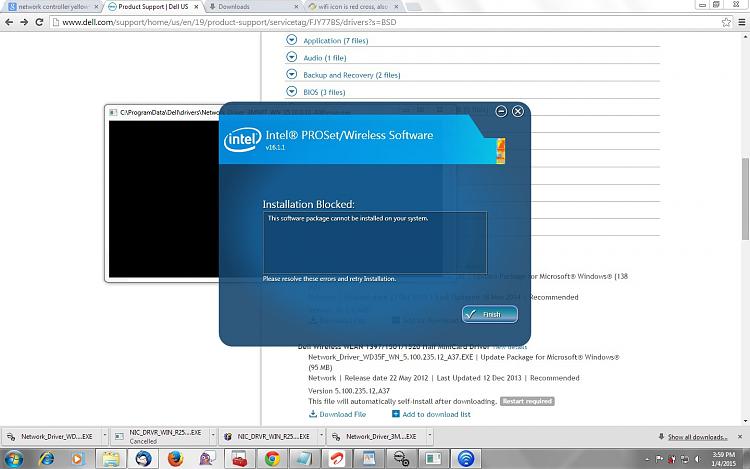Viewport: 750px width, 469px height.
Task: Minimize the Intel PROSet installer dialog
Action: [x=501, y=111]
